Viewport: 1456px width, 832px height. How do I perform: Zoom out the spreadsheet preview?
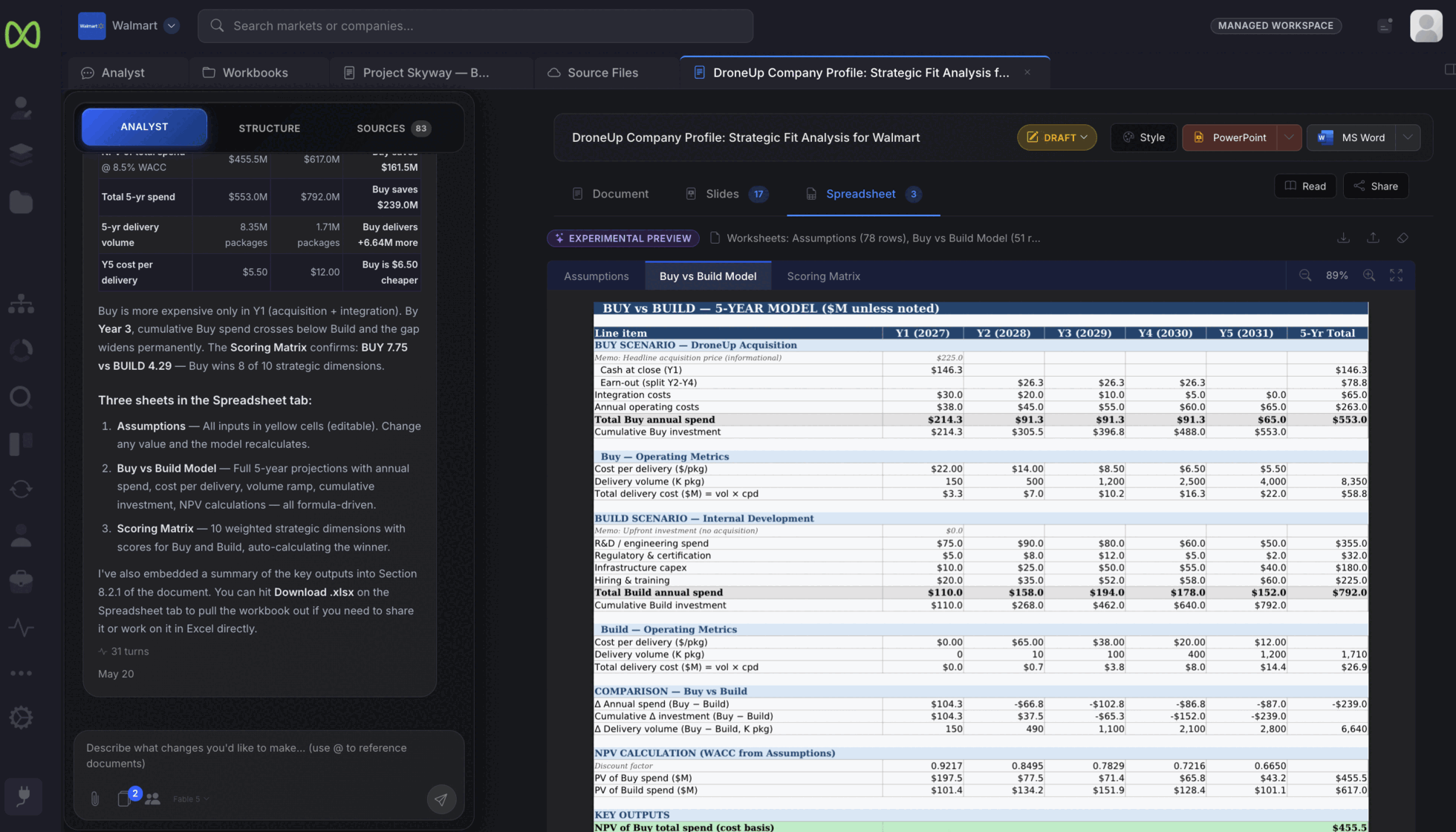click(x=1305, y=276)
